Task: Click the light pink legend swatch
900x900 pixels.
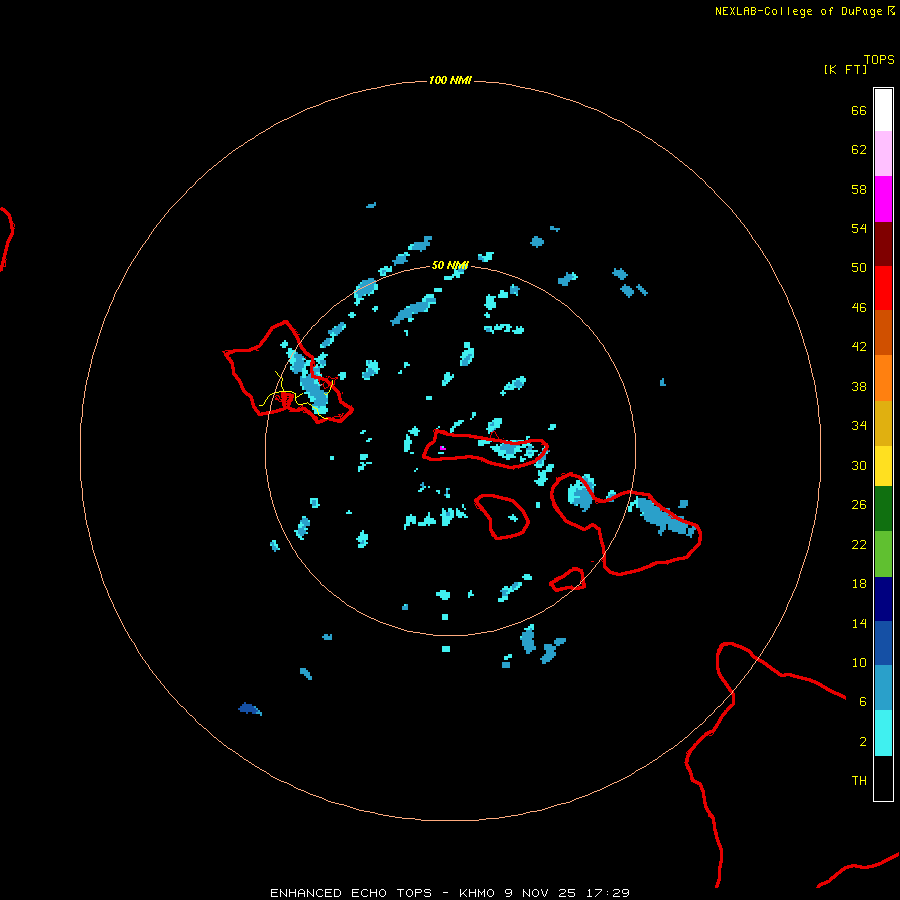Action: [883, 154]
